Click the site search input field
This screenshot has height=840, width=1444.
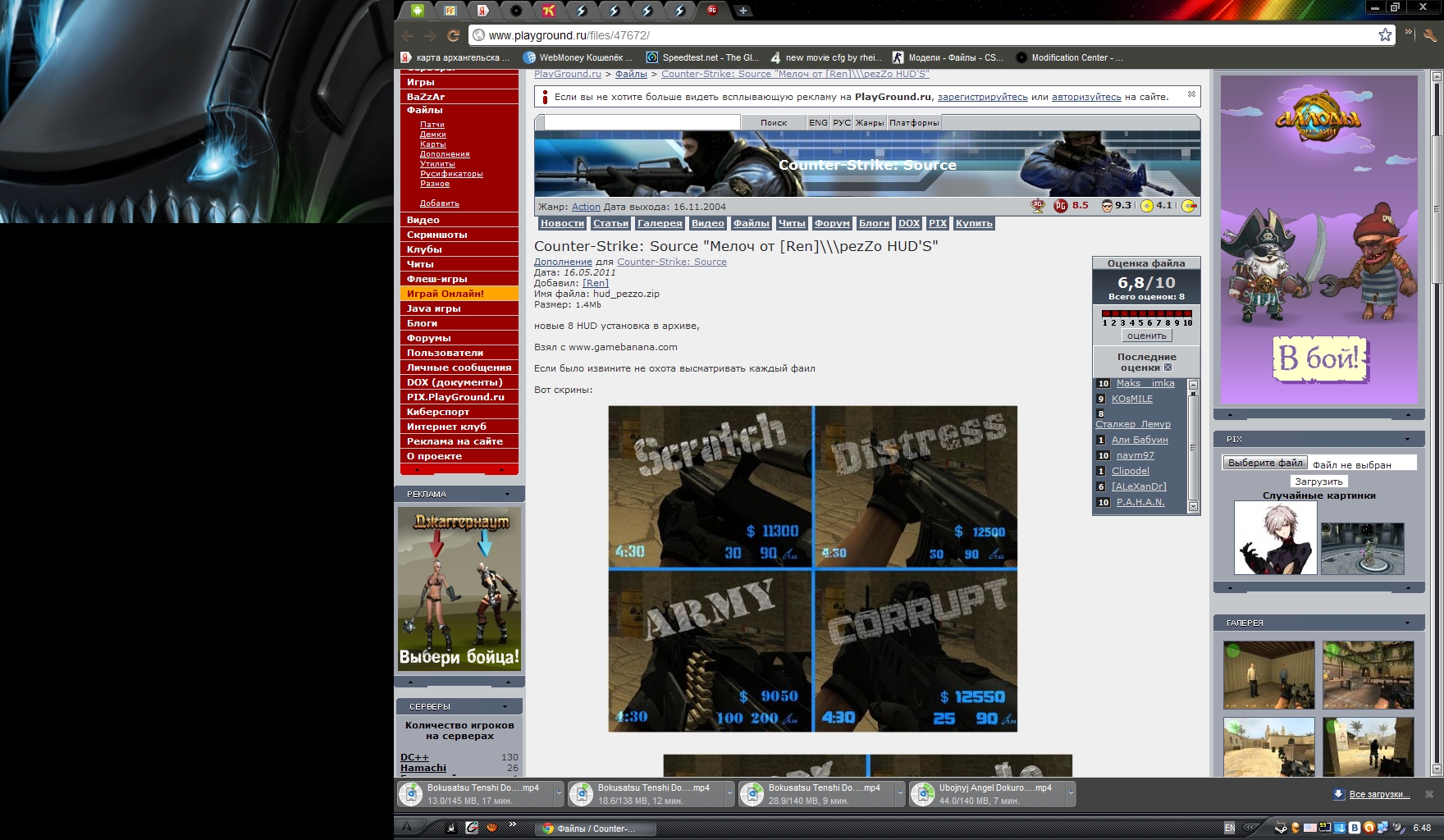(642, 122)
